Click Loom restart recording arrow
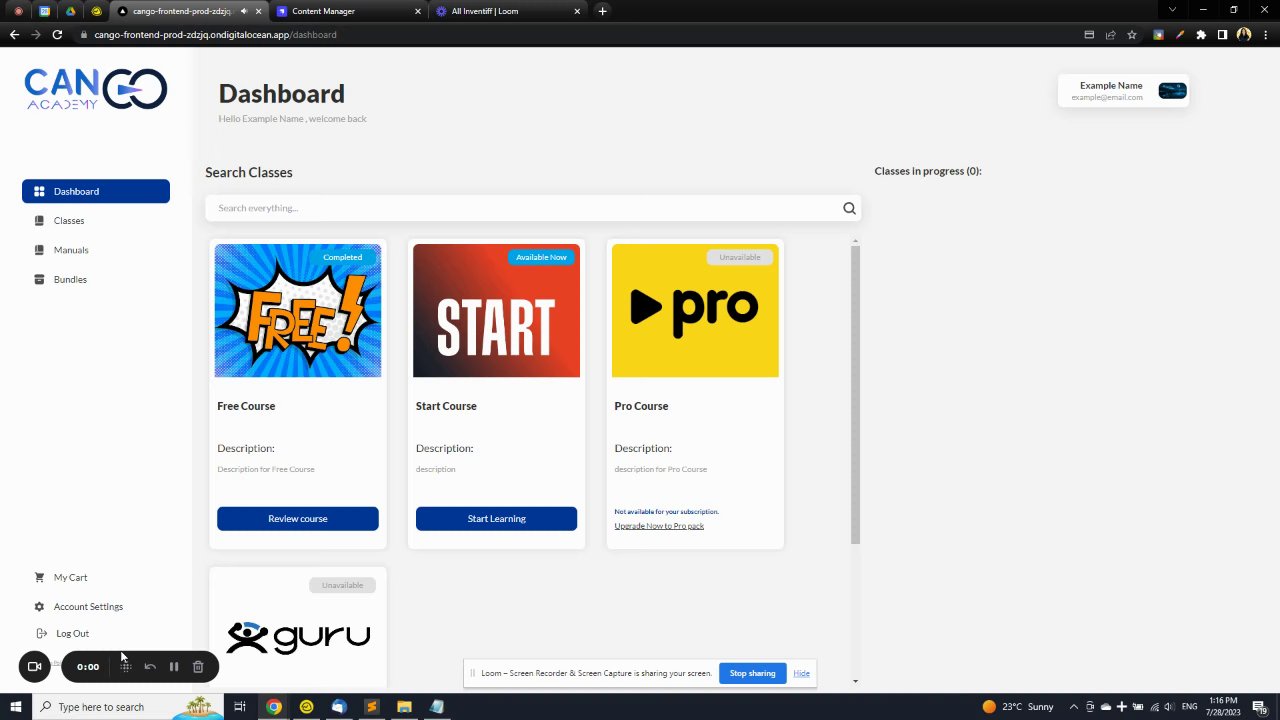The height and width of the screenshot is (720, 1280). click(150, 666)
